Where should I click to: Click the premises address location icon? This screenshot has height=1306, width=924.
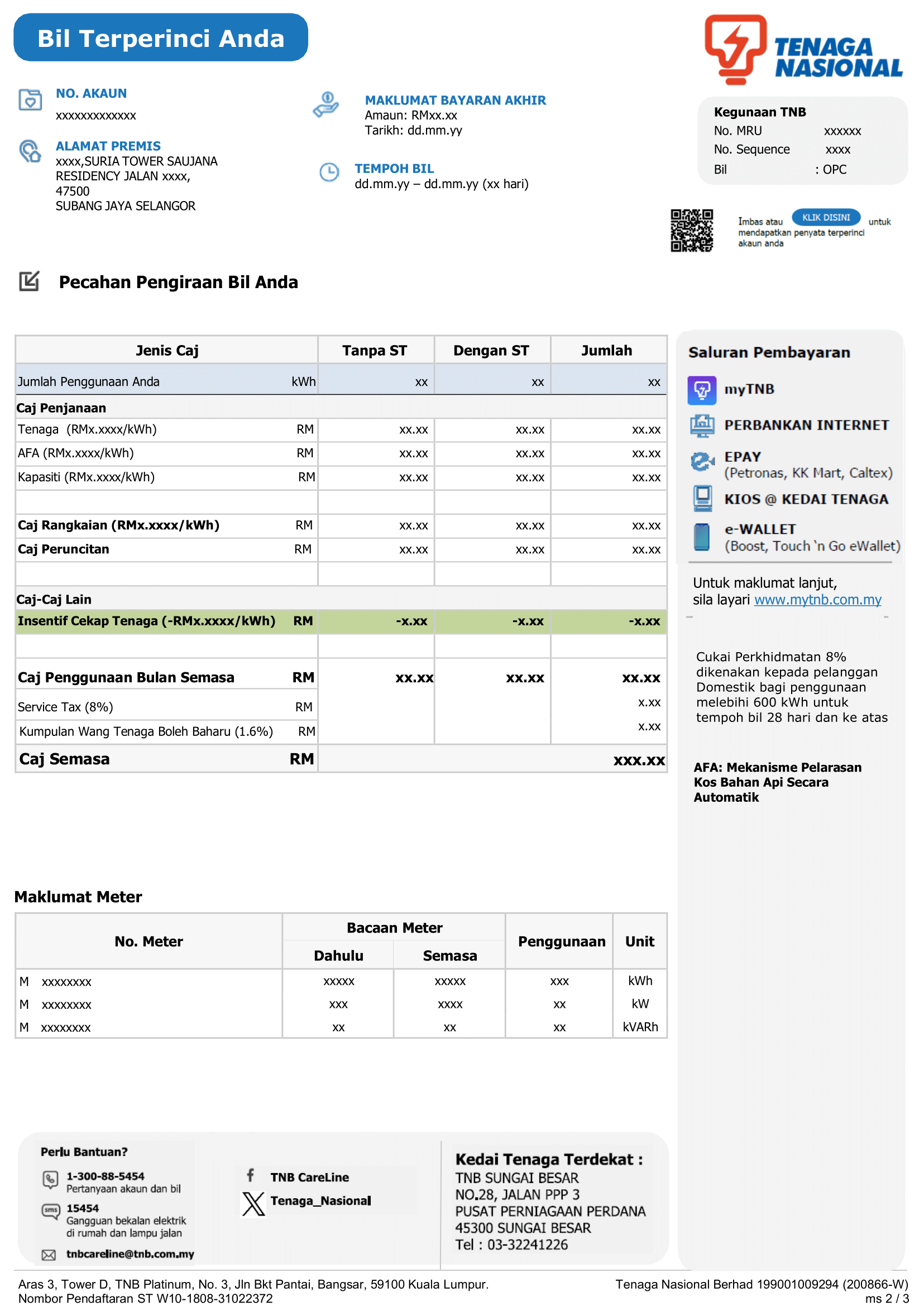(30, 151)
